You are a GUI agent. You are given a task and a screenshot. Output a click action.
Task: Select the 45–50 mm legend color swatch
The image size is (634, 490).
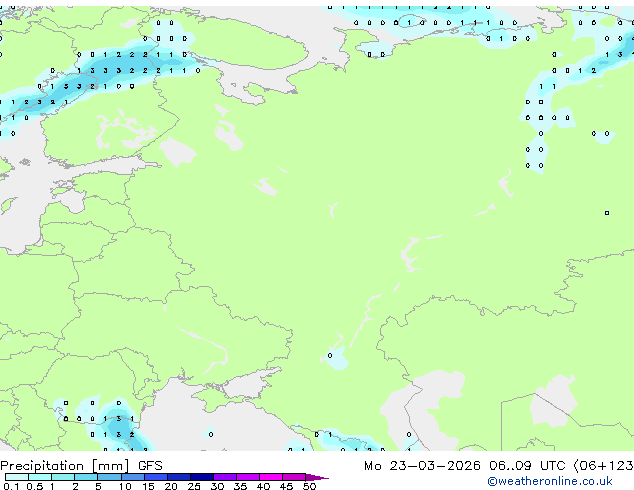(x=294, y=477)
